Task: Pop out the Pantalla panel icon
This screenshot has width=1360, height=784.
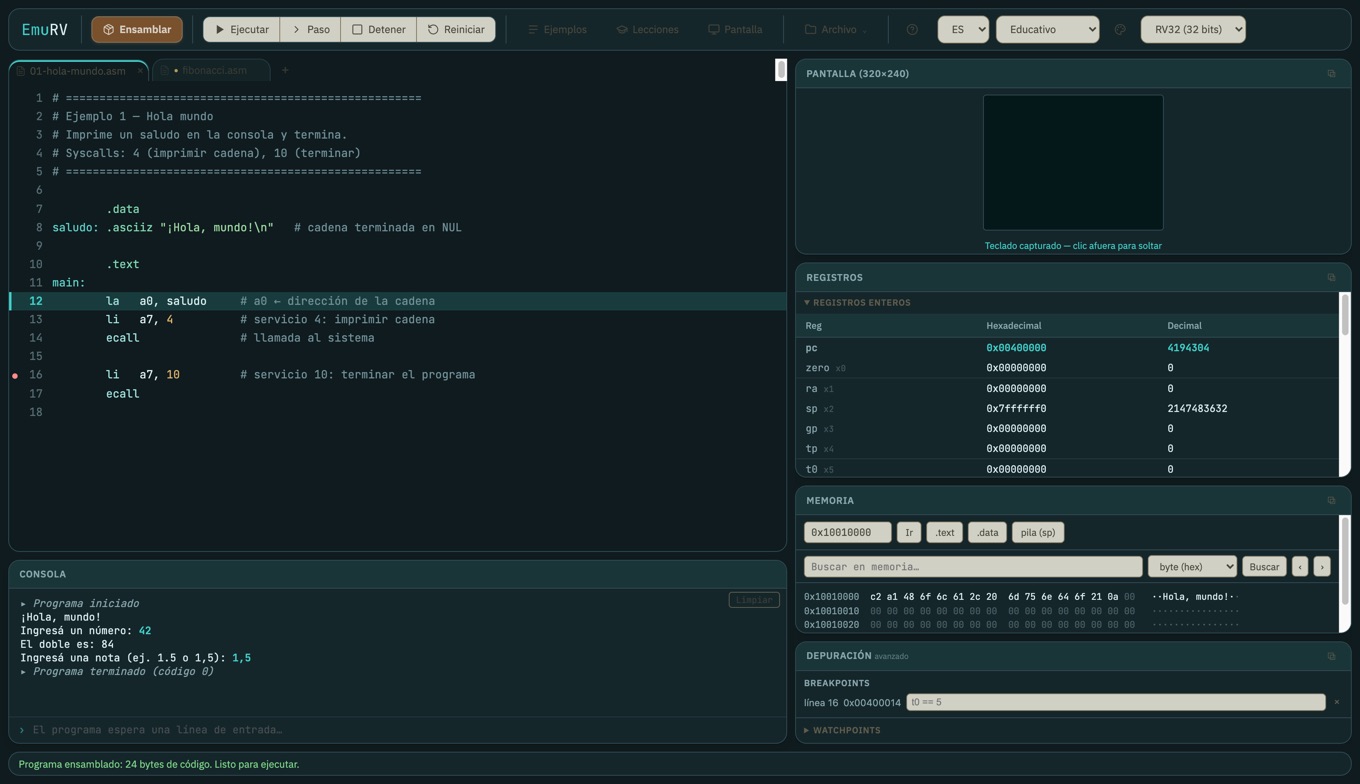Action: point(1331,74)
